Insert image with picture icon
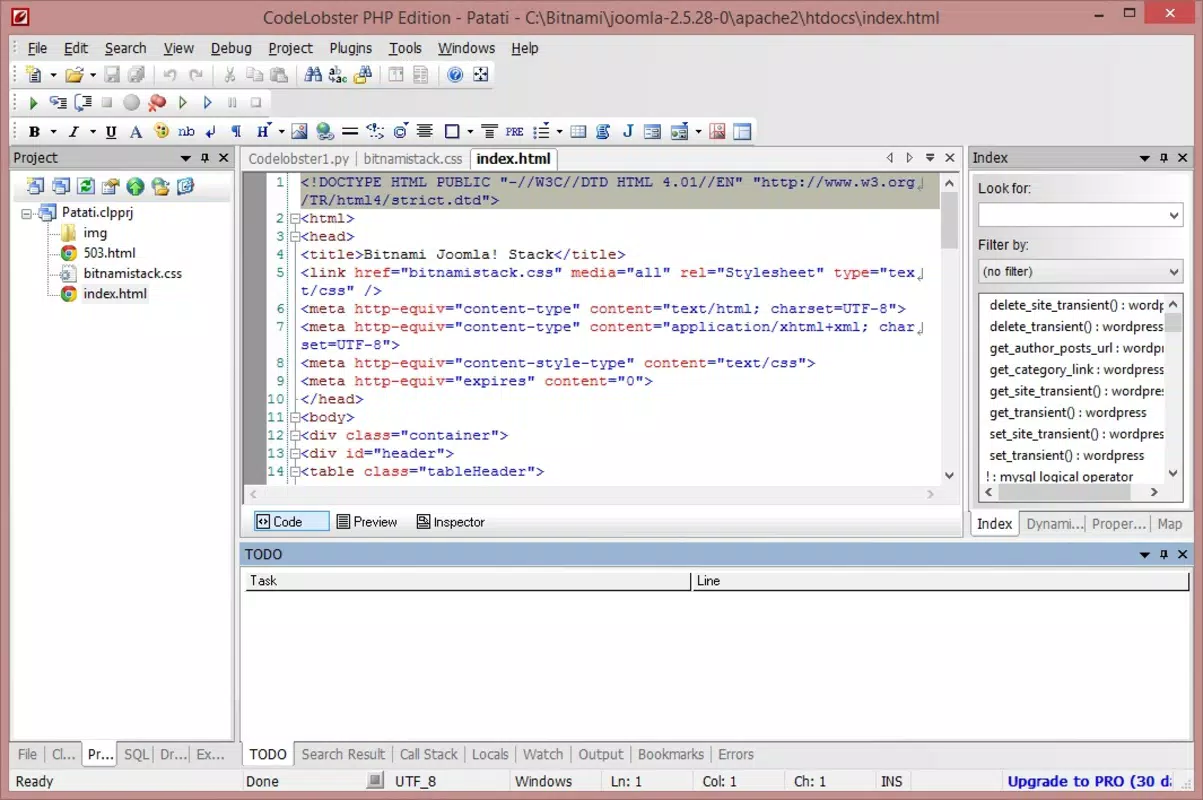Screen dimensions: 1203x800 pos(299,131)
